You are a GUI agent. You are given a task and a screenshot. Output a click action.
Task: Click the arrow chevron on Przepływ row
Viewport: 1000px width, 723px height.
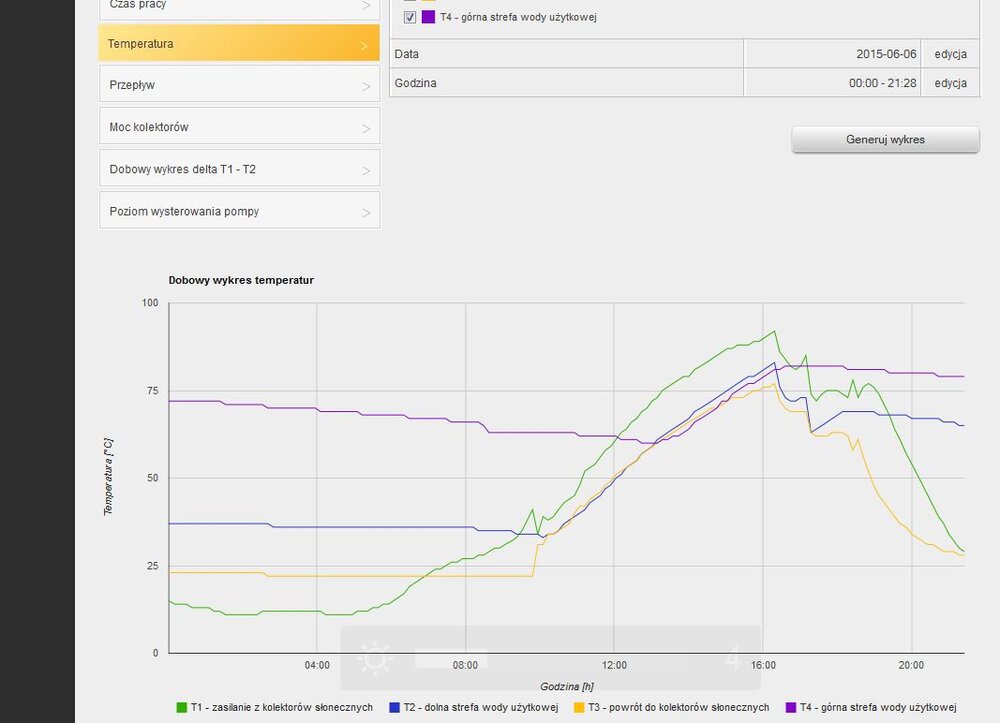click(x=366, y=87)
